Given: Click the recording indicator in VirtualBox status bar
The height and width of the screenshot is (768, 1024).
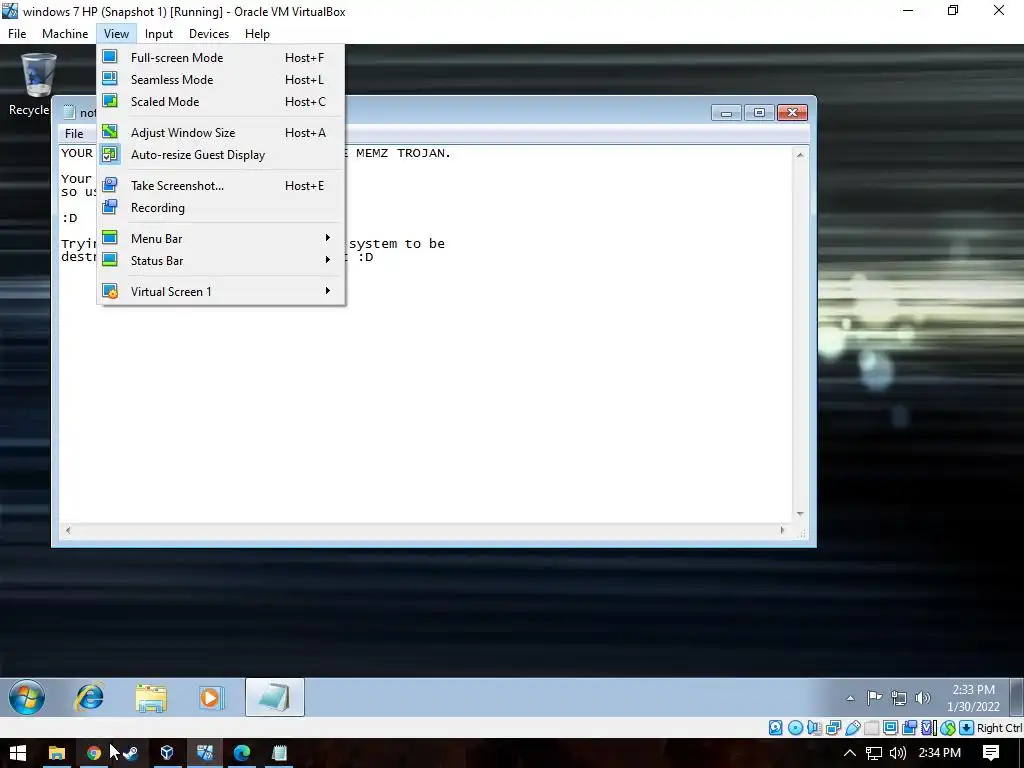Looking at the screenshot, I should (x=909, y=728).
